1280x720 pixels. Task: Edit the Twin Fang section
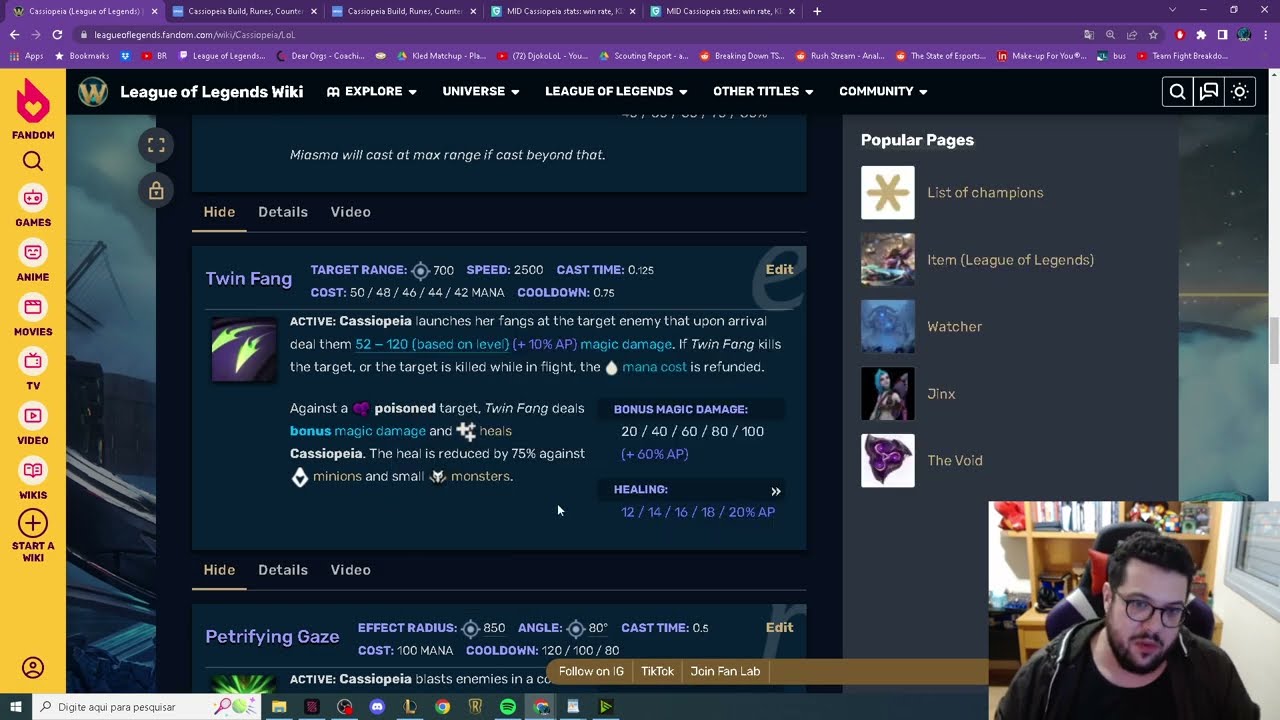point(779,269)
